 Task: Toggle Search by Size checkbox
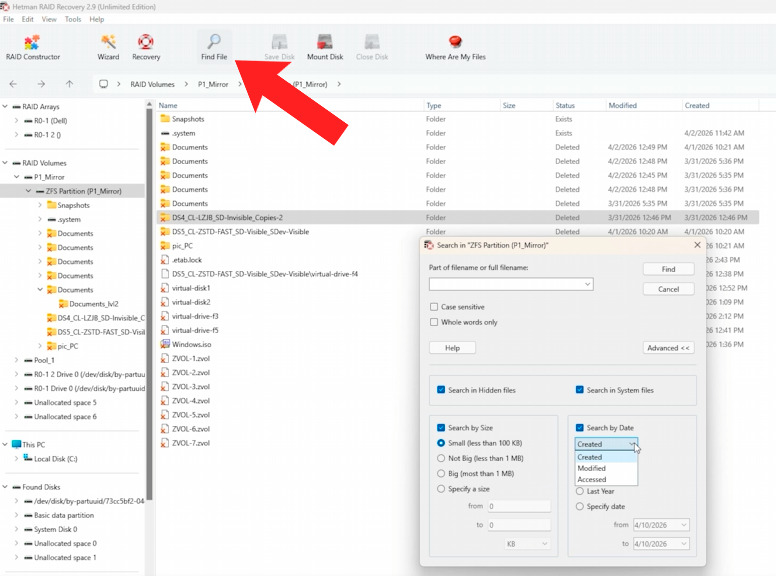point(441,428)
